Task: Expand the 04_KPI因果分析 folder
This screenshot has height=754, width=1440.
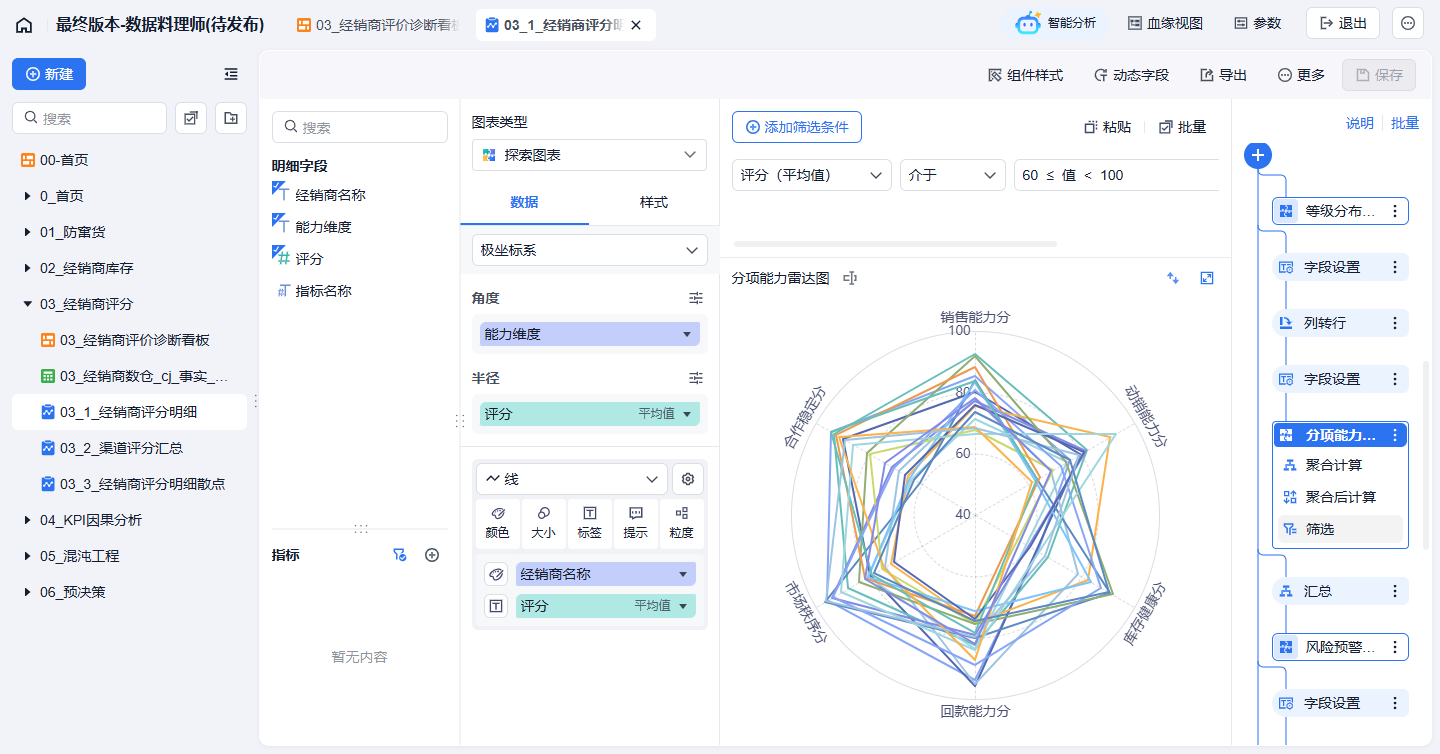Action: 27,520
